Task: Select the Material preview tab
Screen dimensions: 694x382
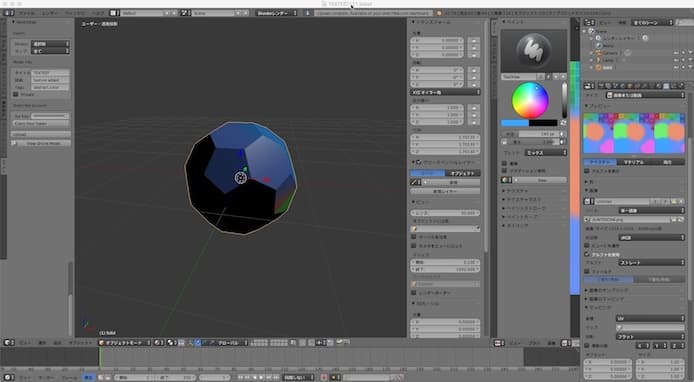Action: pos(633,162)
